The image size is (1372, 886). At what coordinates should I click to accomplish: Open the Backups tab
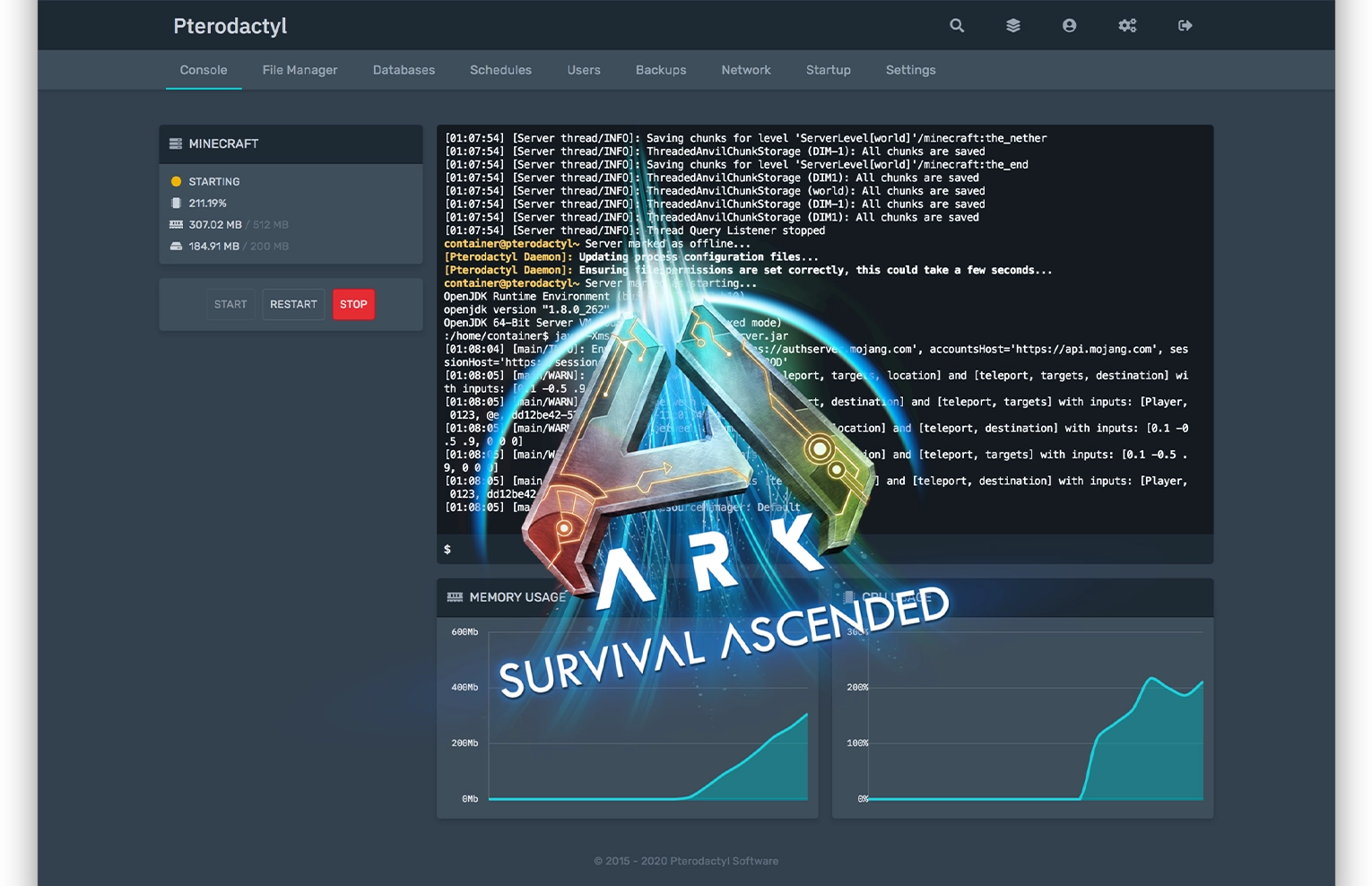(x=661, y=70)
